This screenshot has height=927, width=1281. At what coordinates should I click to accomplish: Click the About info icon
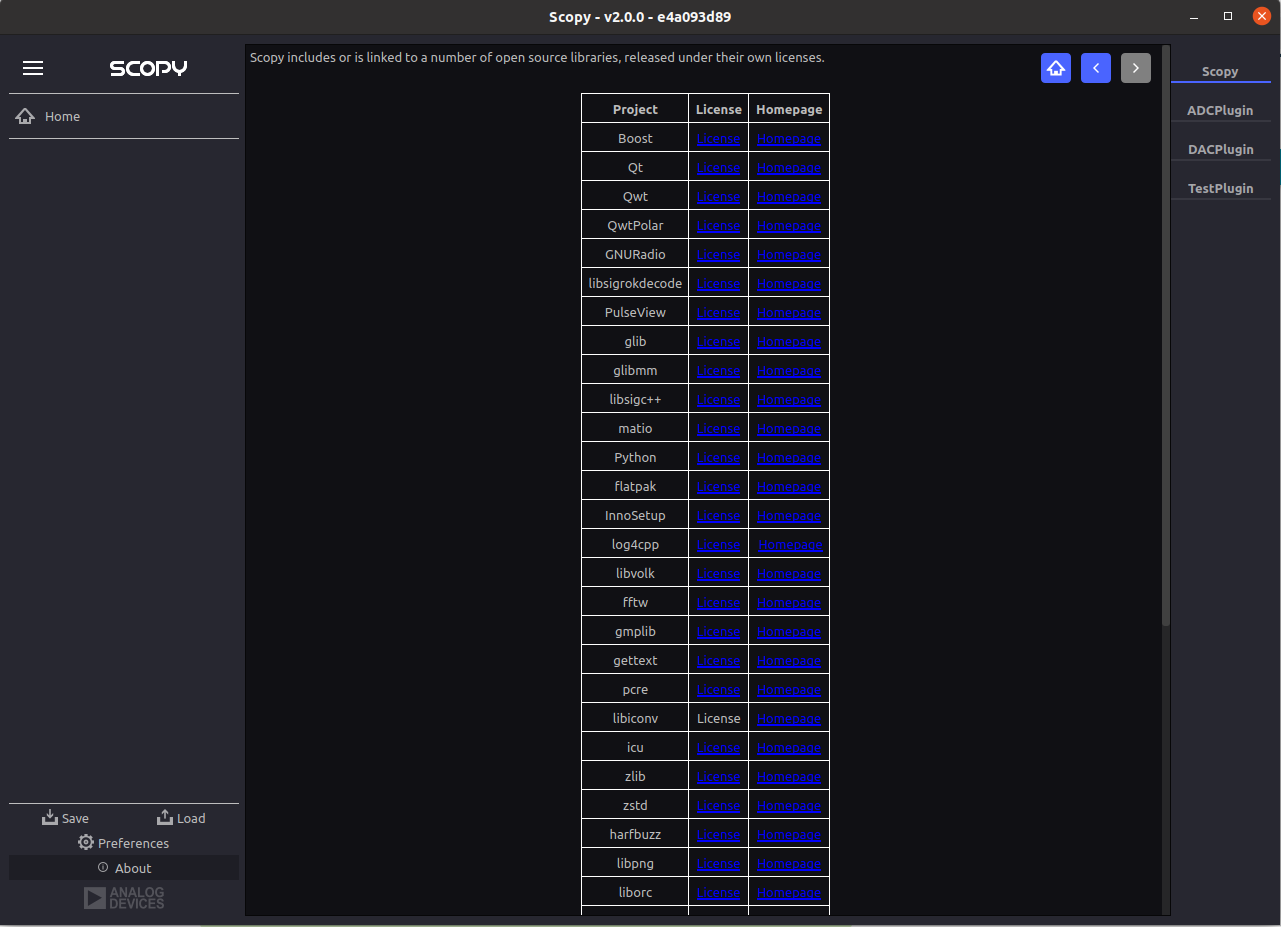click(103, 867)
